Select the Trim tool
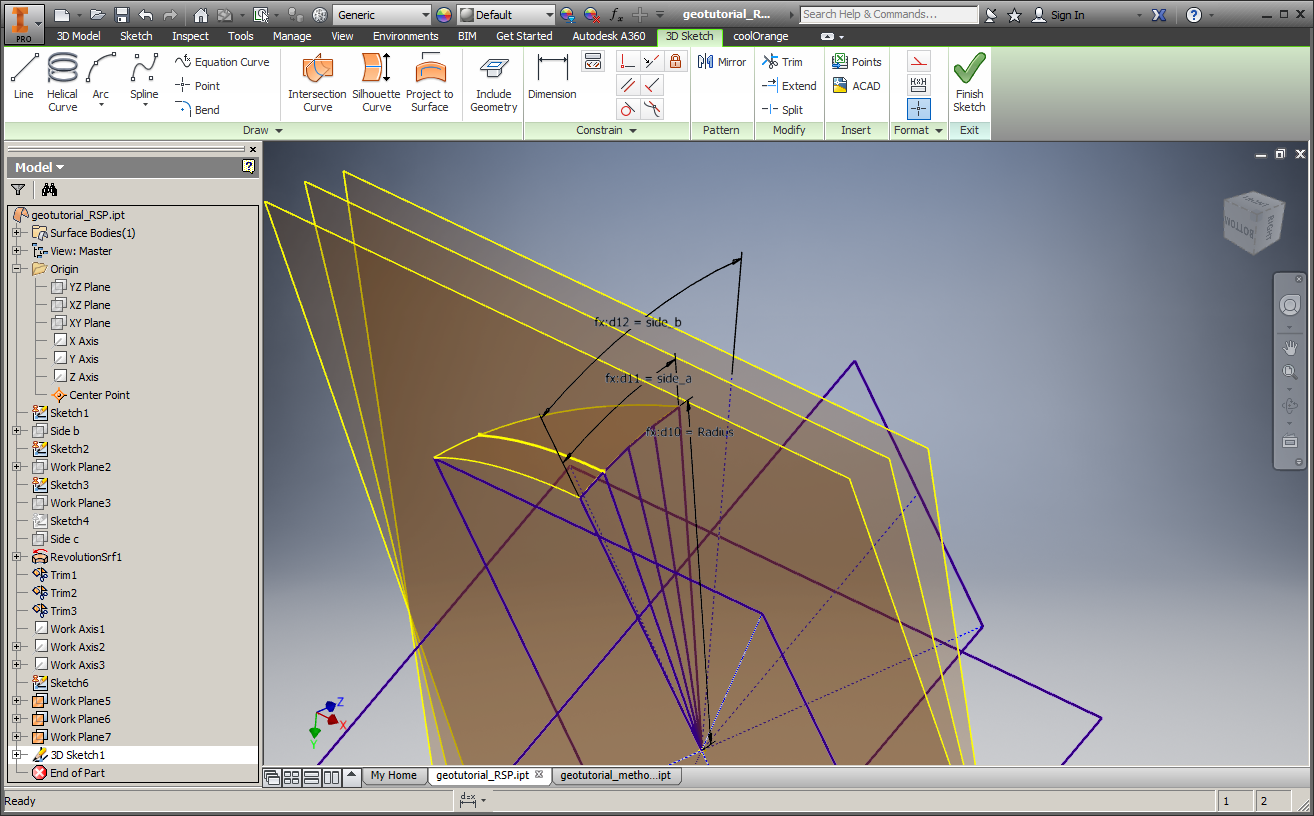This screenshot has height=816, width=1314. [x=782, y=62]
